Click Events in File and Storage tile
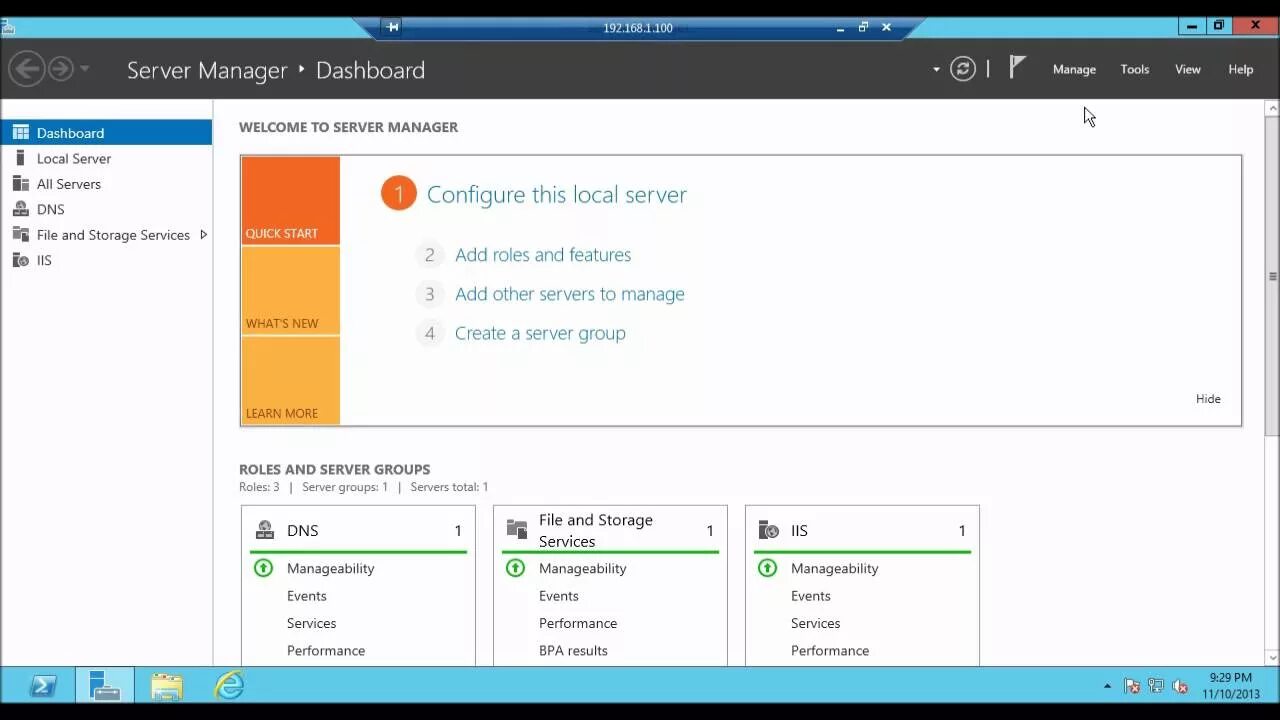The height and width of the screenshot is (720, 1280). [558, 596]
